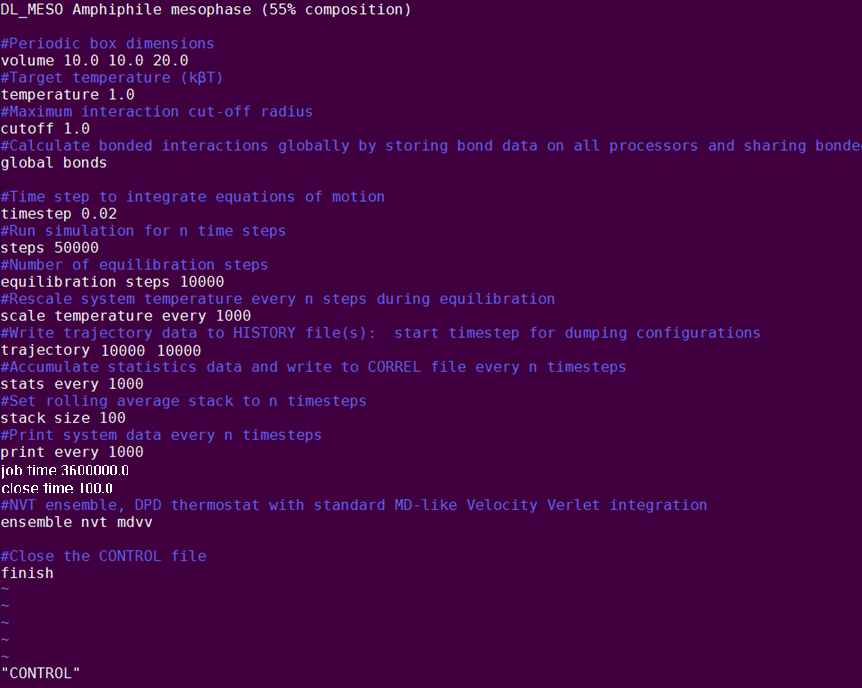Click the 'scale temperature every 1000' line

point(125,316)
